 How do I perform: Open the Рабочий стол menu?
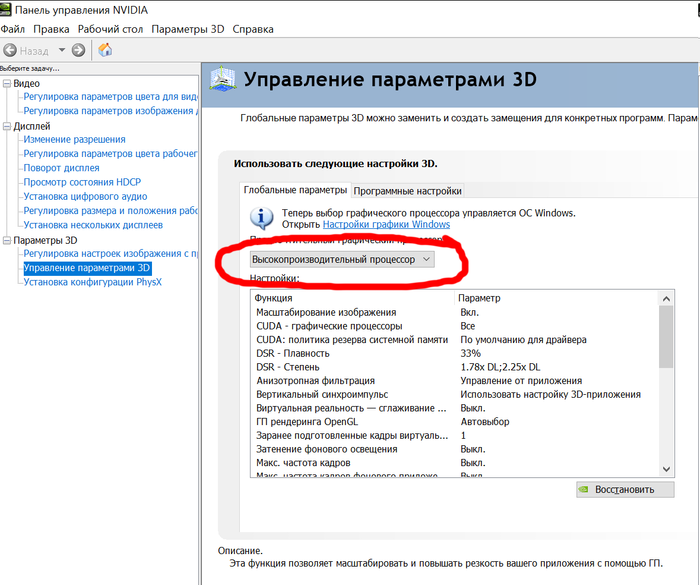(x=110, y=29)
